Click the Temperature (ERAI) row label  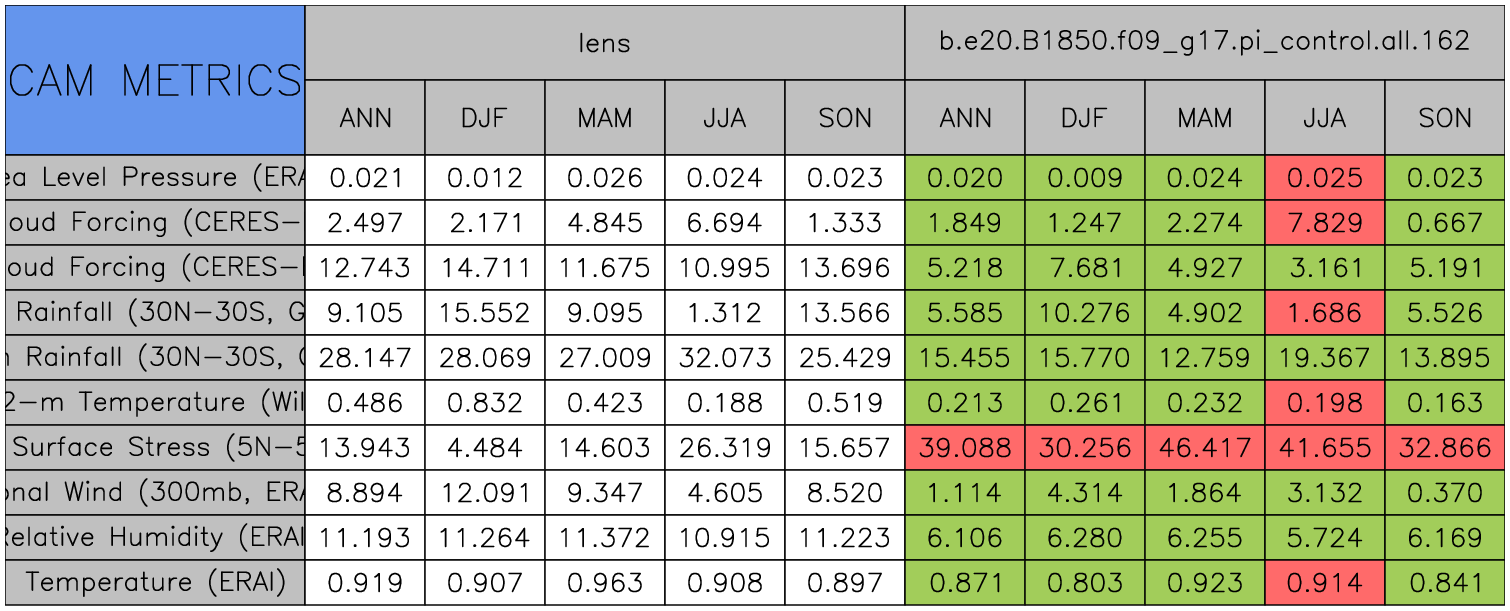pyautogui.click(x=155, y=582)
